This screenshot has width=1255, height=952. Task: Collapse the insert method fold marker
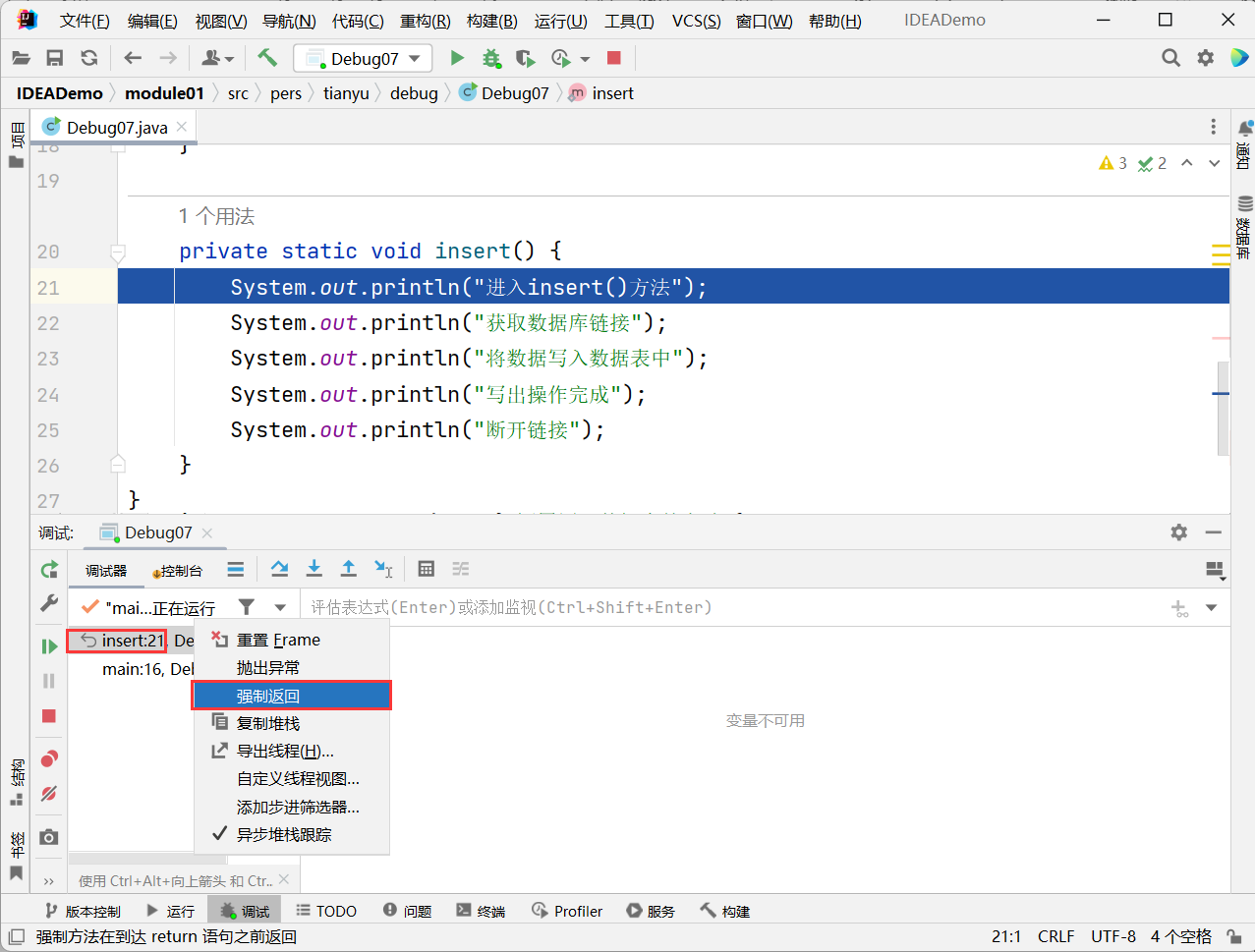click(x=118, y=252)
